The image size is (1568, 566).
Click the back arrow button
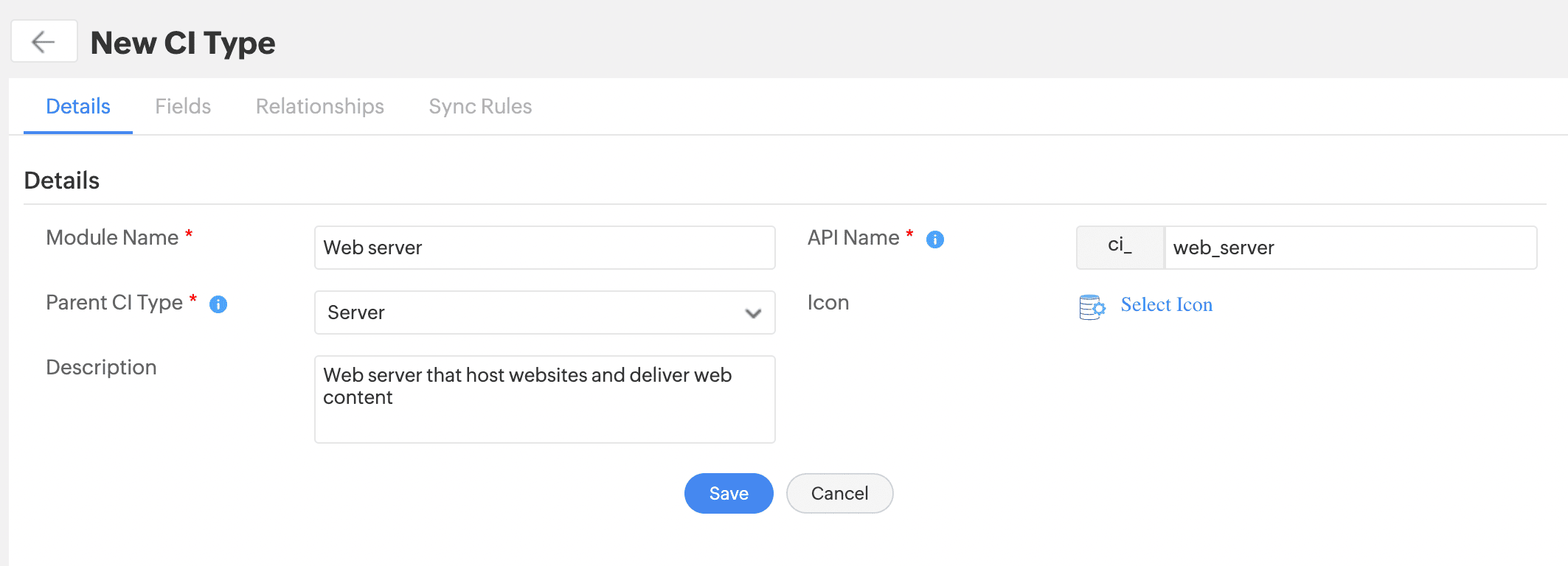click(x=44, y=42)
